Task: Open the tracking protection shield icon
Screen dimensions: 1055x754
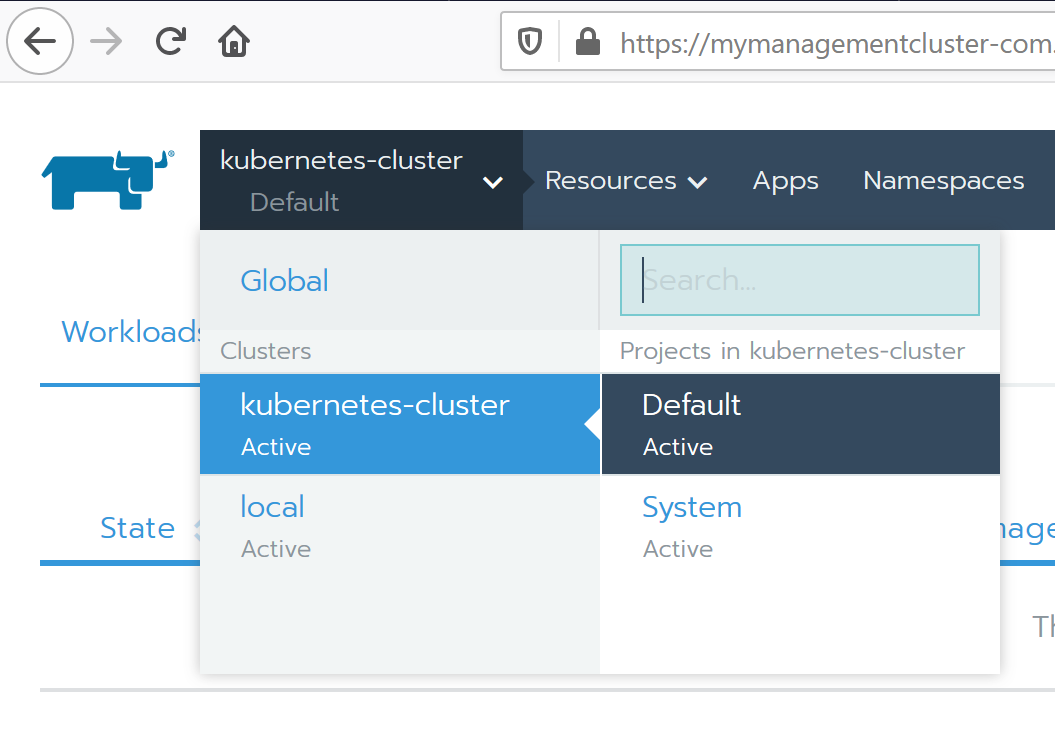Action: [529, 42]
